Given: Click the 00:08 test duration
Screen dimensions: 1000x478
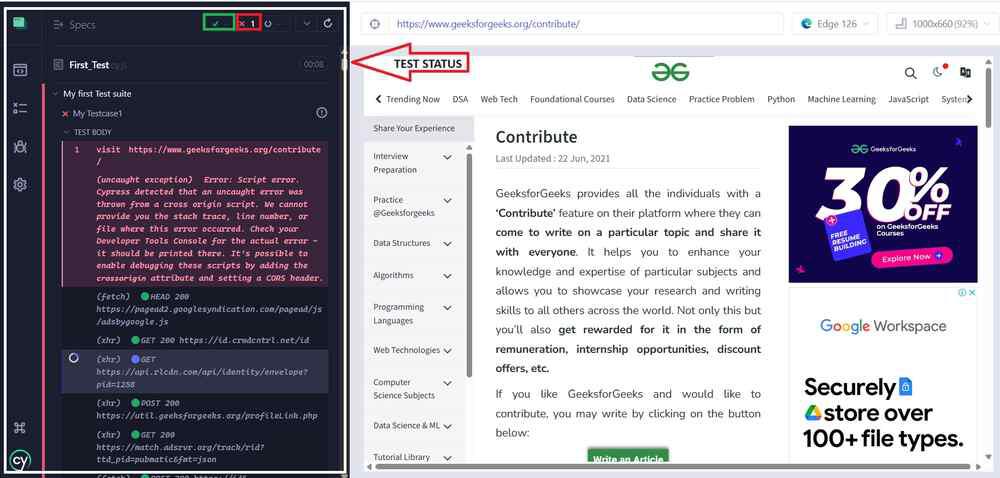Looking at the screenshot, I should (313, 64).
